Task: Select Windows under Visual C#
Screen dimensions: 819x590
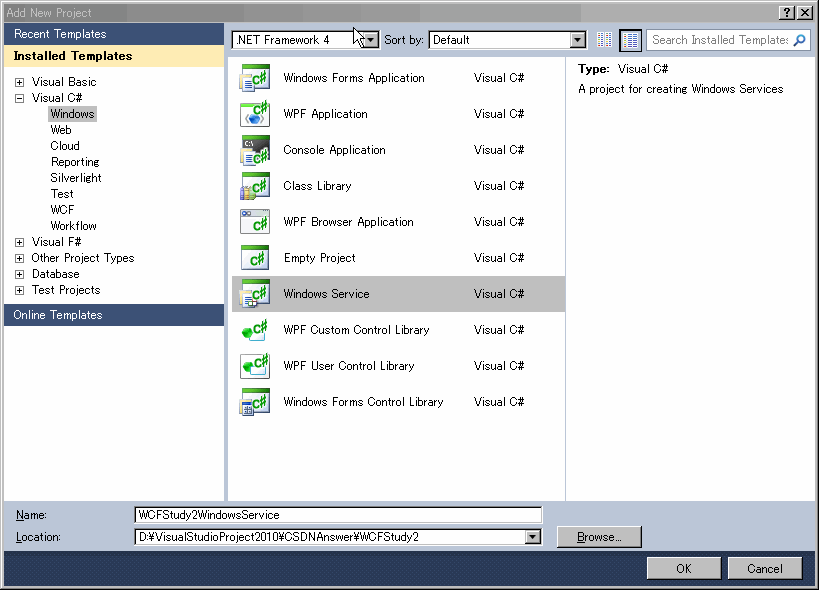Action: click(x=73, y=114)
